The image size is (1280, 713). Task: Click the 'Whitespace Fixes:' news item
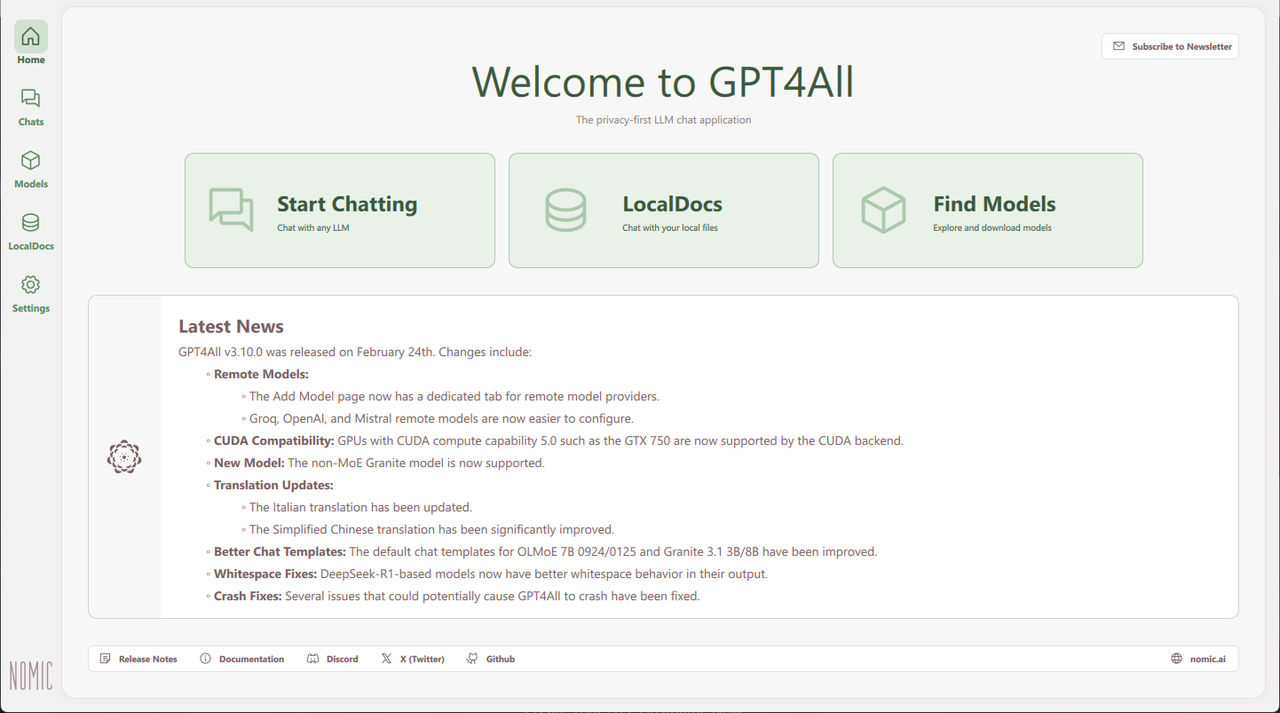click(490, 574)
